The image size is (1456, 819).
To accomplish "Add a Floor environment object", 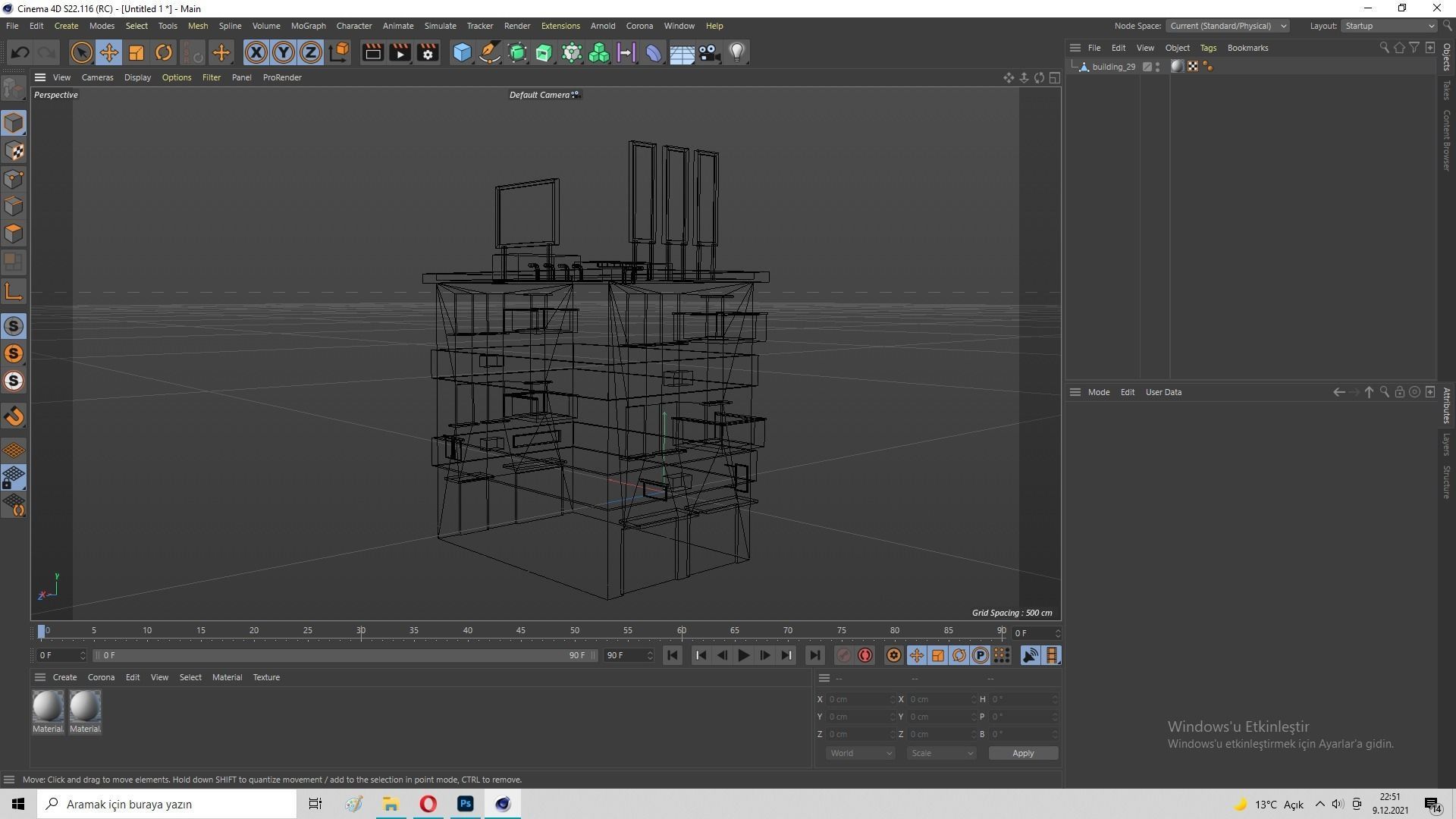I will tap(681, 52).
